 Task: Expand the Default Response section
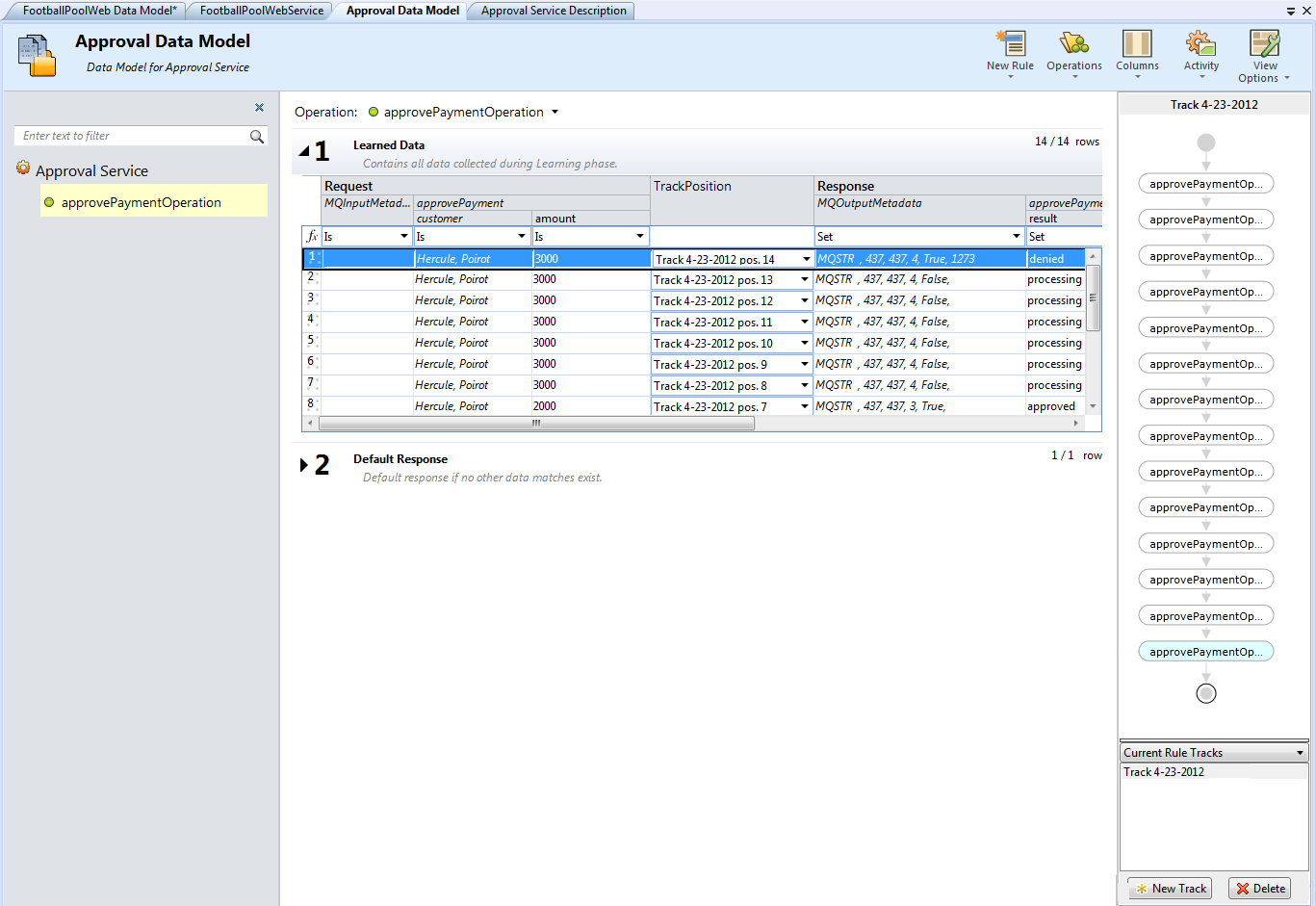pyautogui.click(x=304, y=465)
